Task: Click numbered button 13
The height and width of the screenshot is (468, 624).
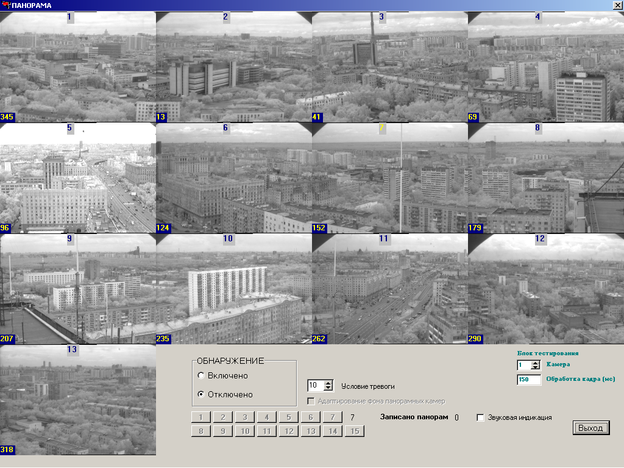Action: 310,431
